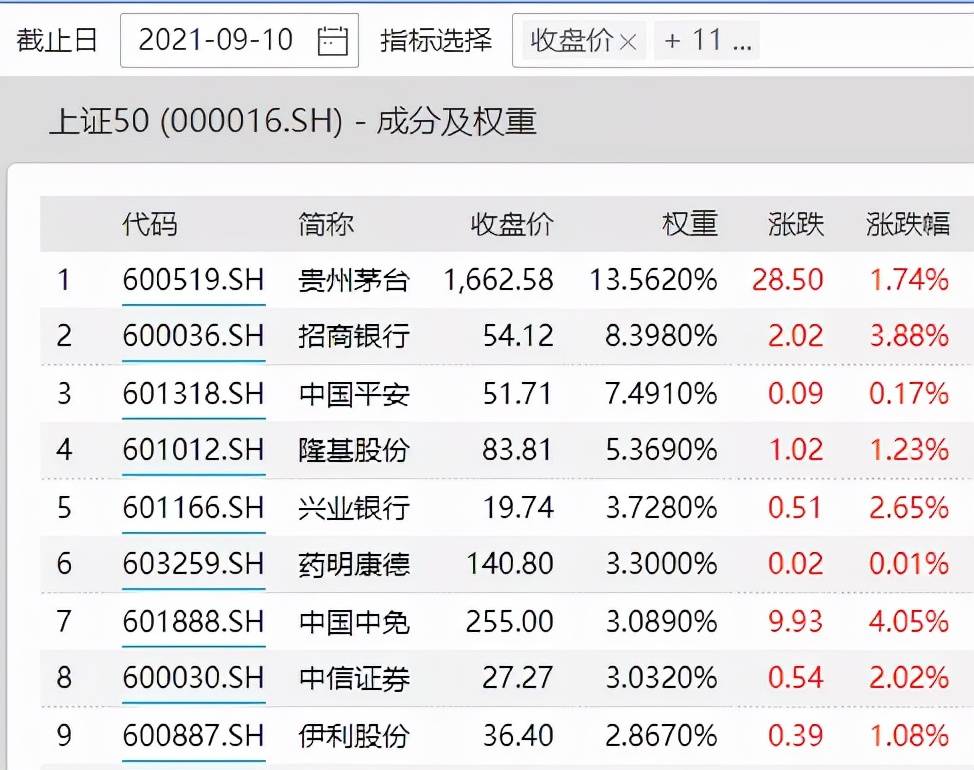Sort table by 权重 column
This screenshot has width=974, height=770.
(x=690, y=224)
